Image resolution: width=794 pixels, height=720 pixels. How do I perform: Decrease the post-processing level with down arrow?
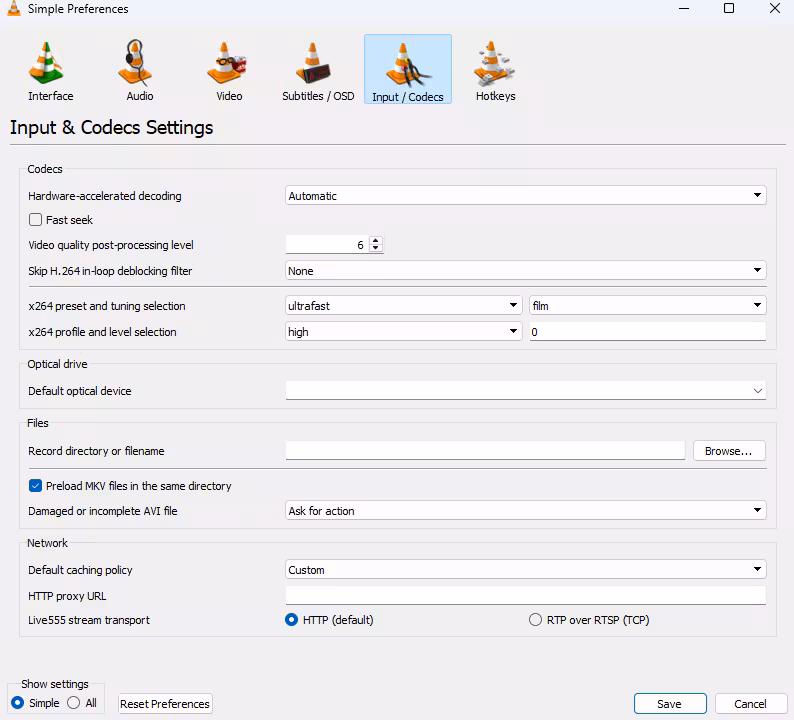tap(376, 248)
